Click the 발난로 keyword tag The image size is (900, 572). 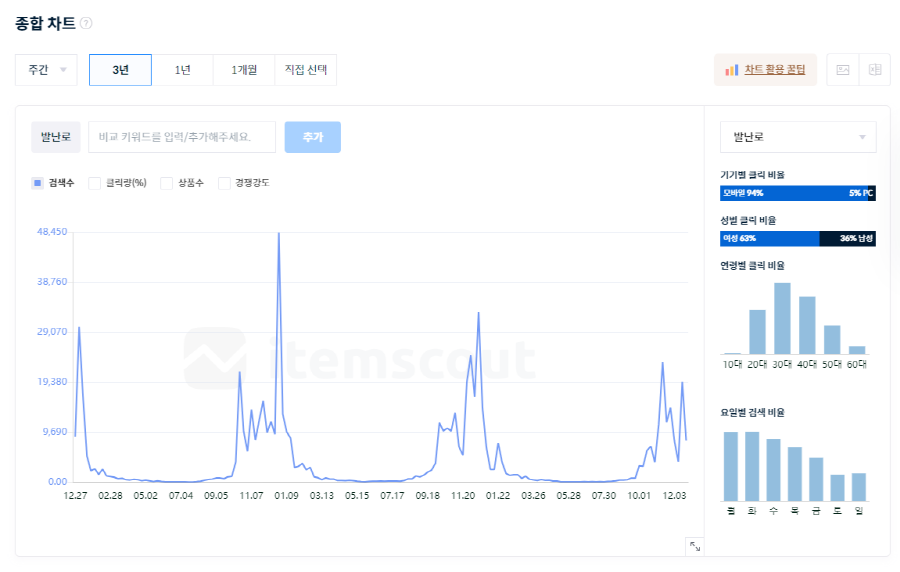(56, 137)
